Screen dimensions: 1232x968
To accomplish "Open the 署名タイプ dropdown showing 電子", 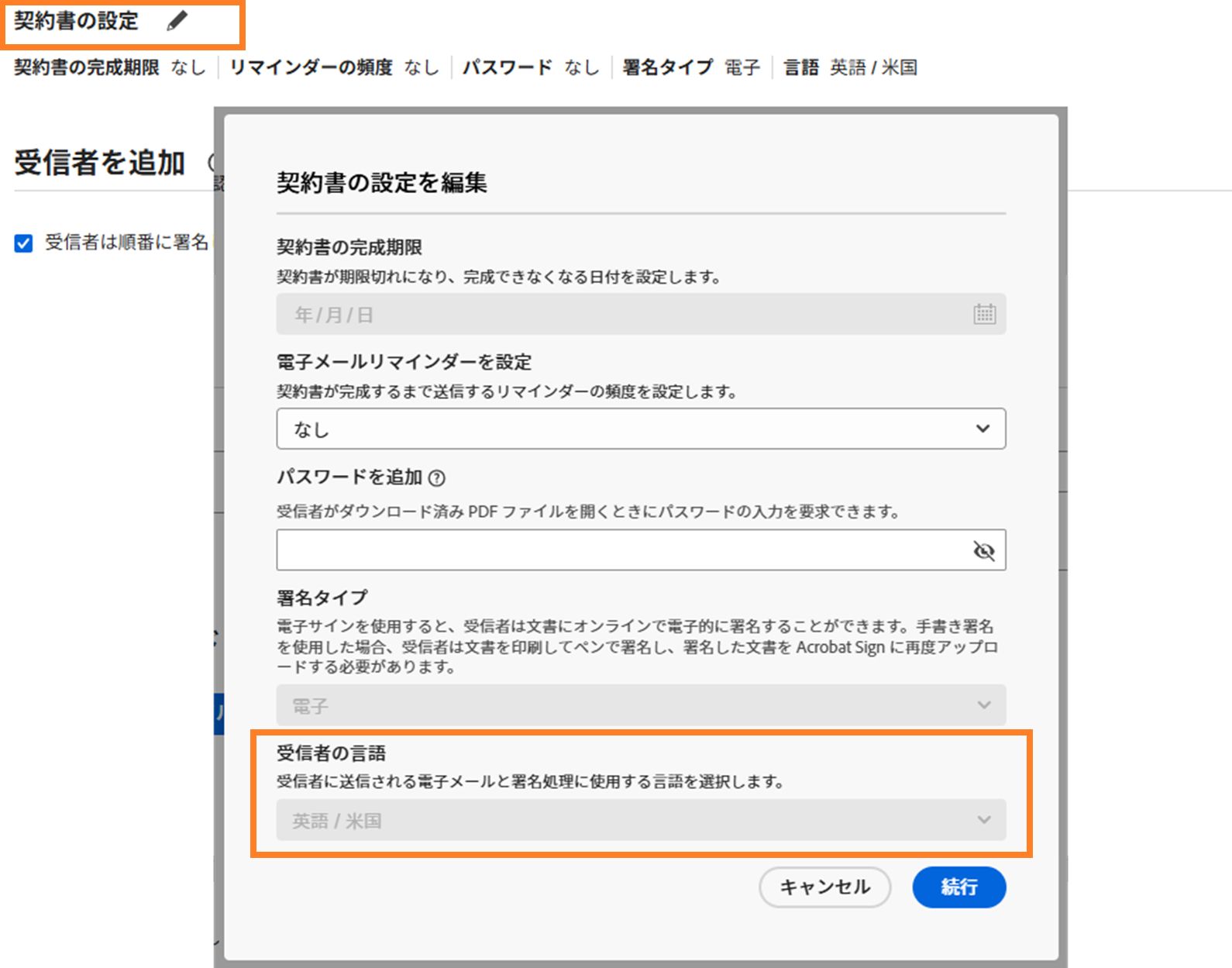I will 641,705.
